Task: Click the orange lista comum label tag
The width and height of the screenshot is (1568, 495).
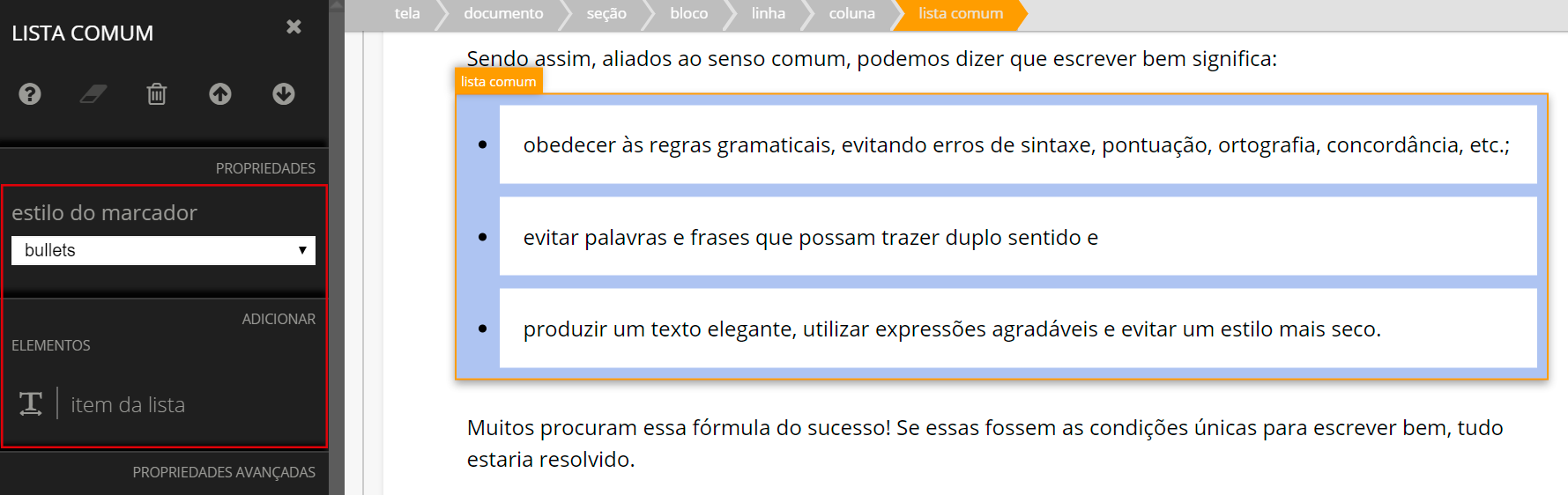Action: coord(498,81)
